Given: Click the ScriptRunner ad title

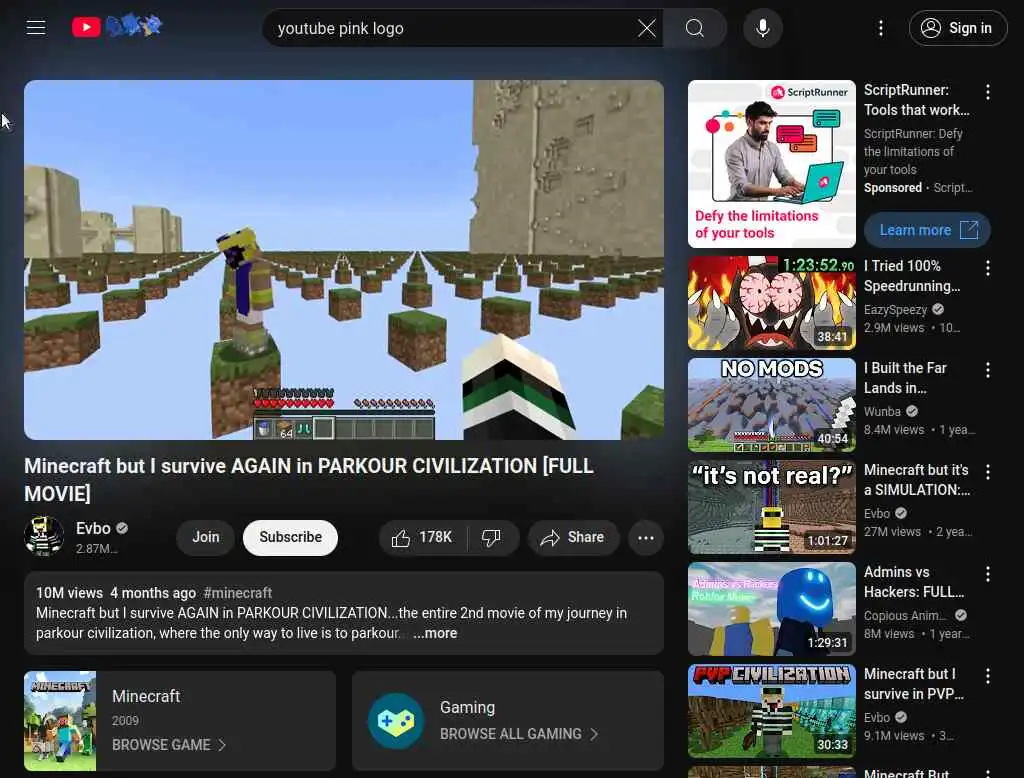Looking at the screenshot, I should (917, 100).
